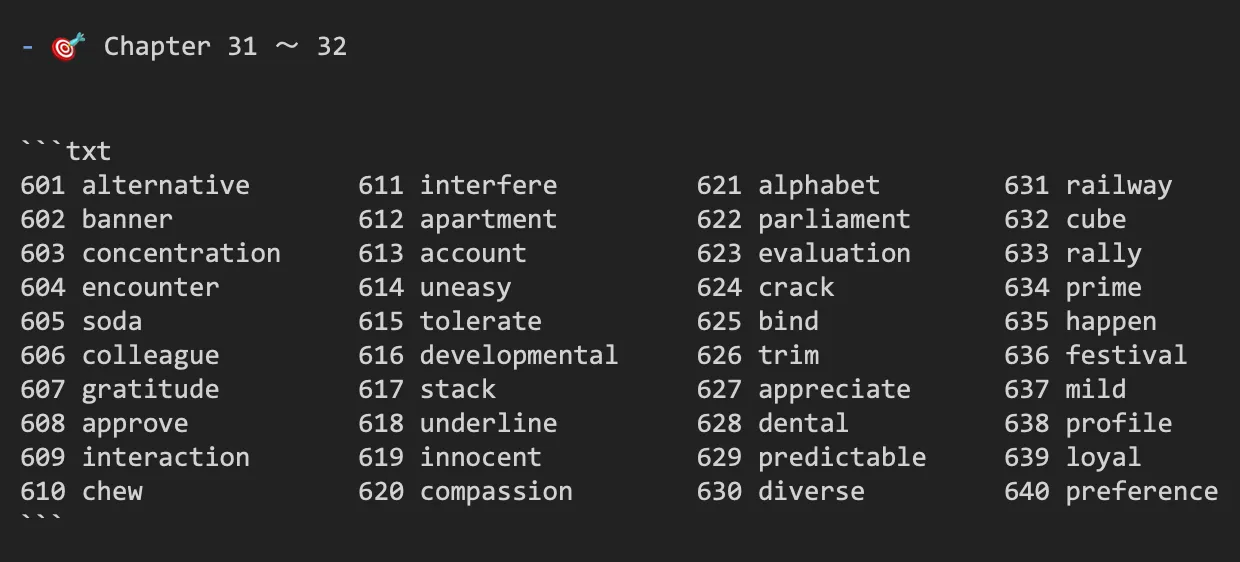Click the word predictable
The image size is (1240, 562).
842,457
